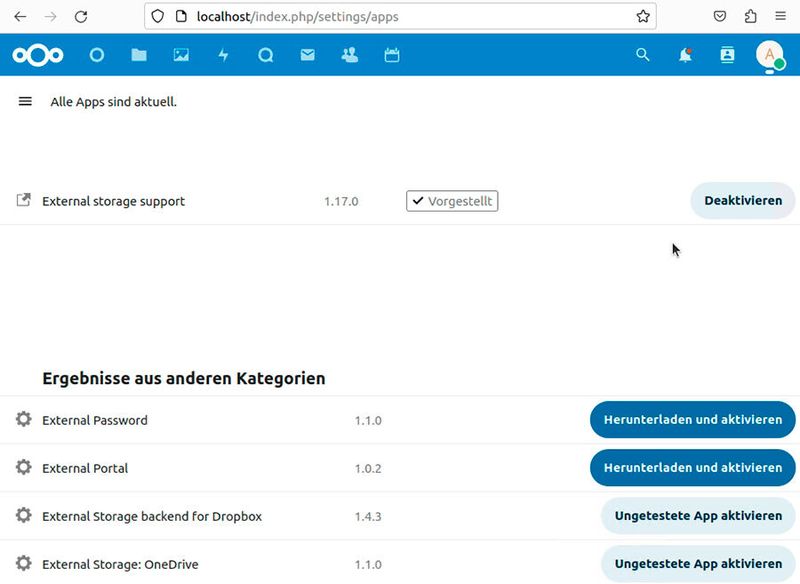This screenshot has height=584, width=800.
Task: Open notifications via the bell icon
Action: tap(685, 55)
